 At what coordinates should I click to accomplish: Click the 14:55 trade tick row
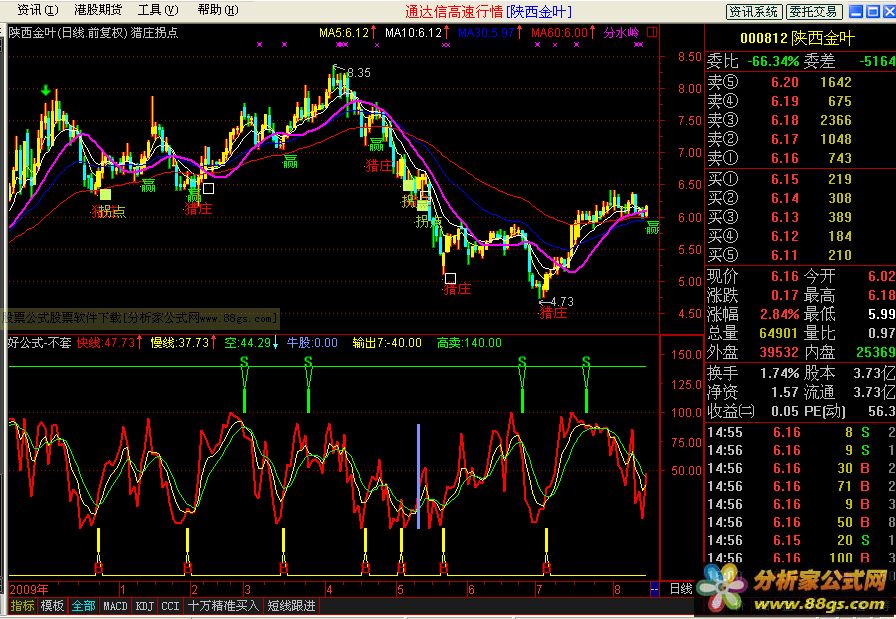[801, 433]
